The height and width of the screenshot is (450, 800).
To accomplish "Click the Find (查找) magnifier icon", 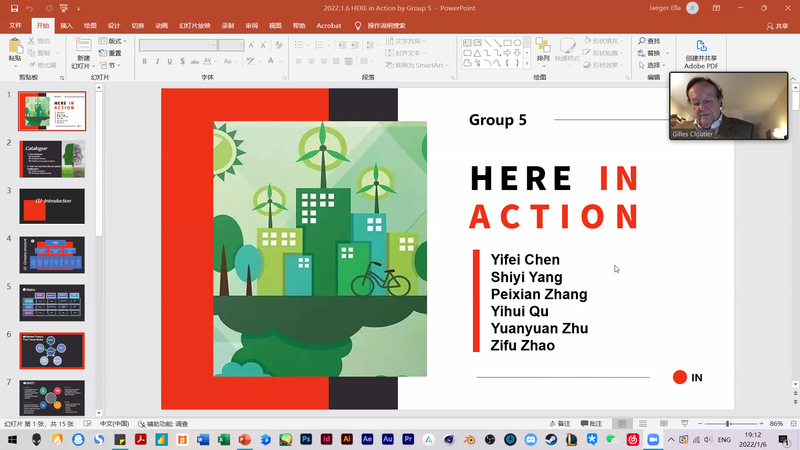I will [642, 41].
